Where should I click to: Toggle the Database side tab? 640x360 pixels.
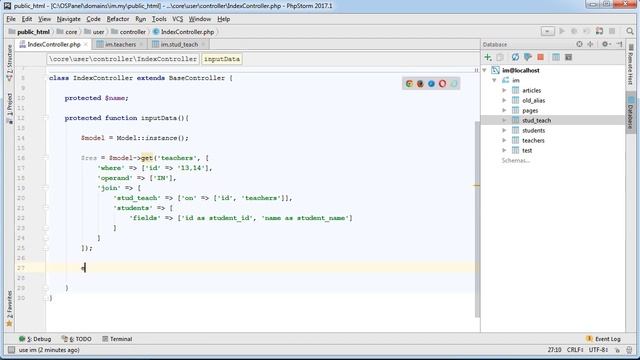point(631,113)
